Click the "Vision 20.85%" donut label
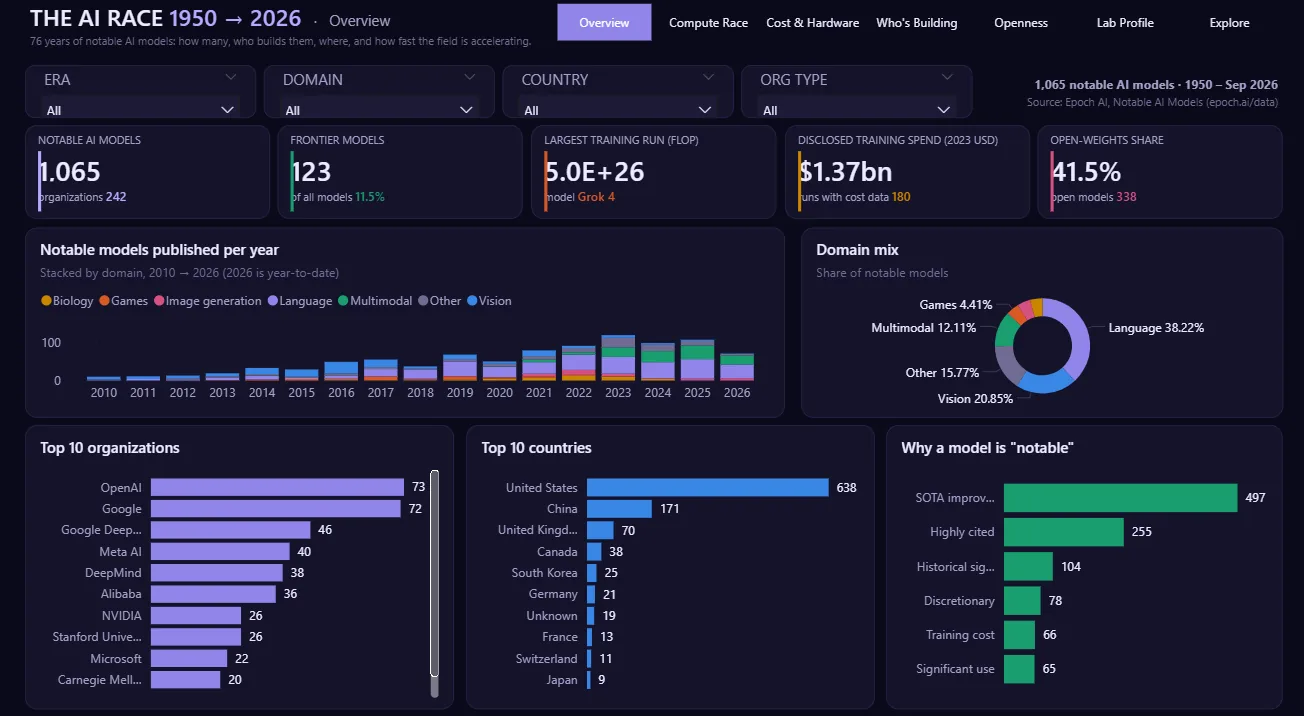Screen dimensions: 1304x716 [975, 399]
